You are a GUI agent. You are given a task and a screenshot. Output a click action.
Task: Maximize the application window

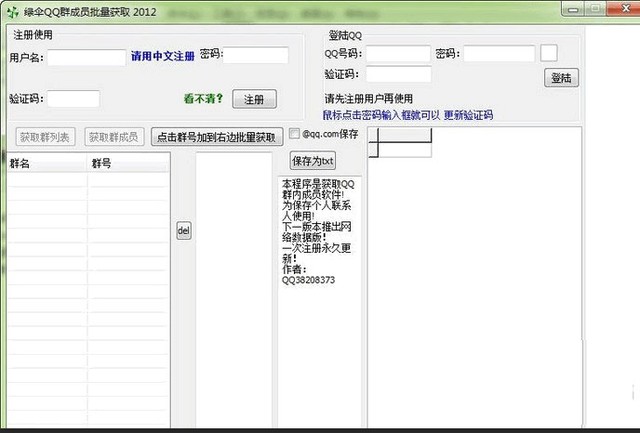(x=595, y=9)
